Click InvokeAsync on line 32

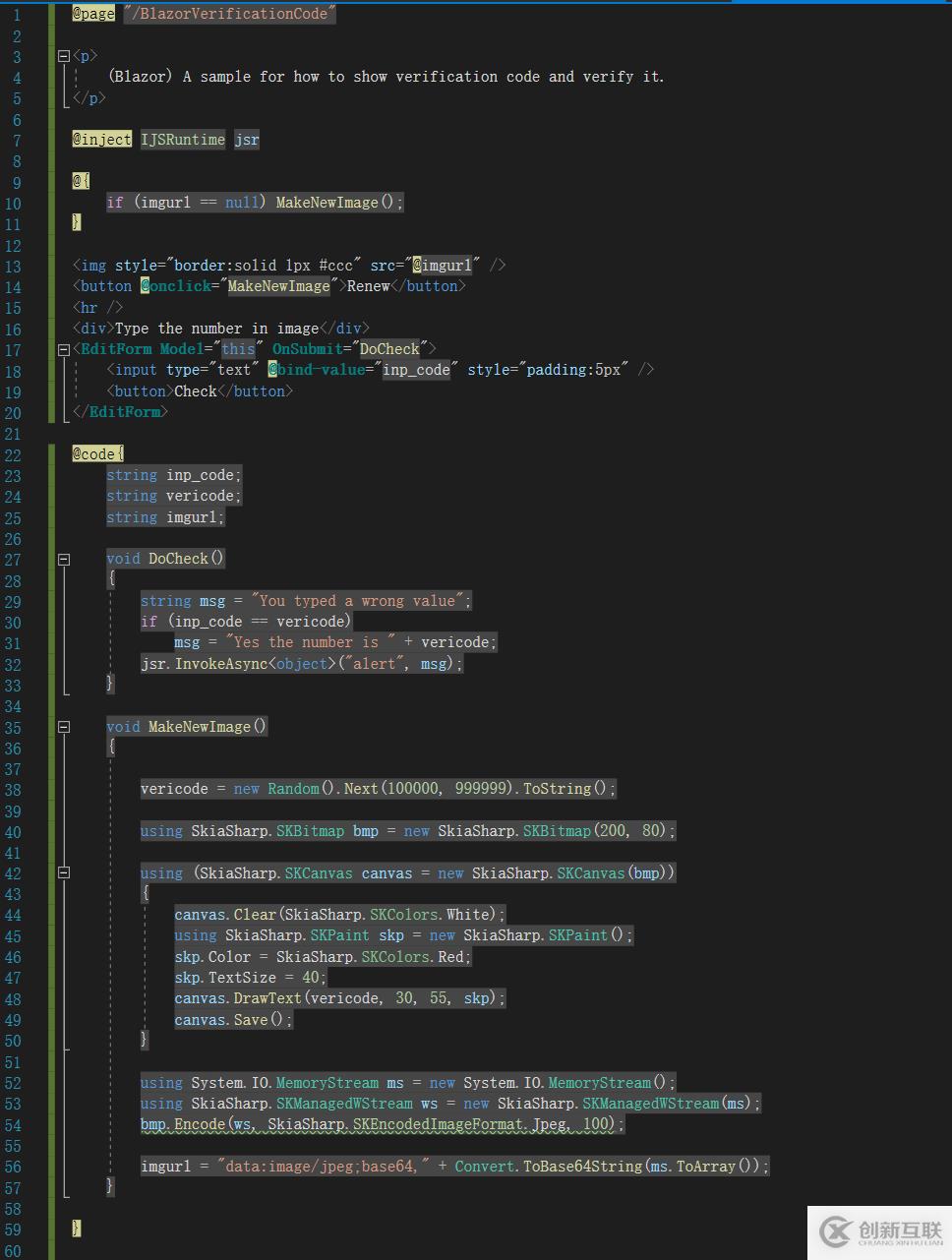tap(221, 664)
